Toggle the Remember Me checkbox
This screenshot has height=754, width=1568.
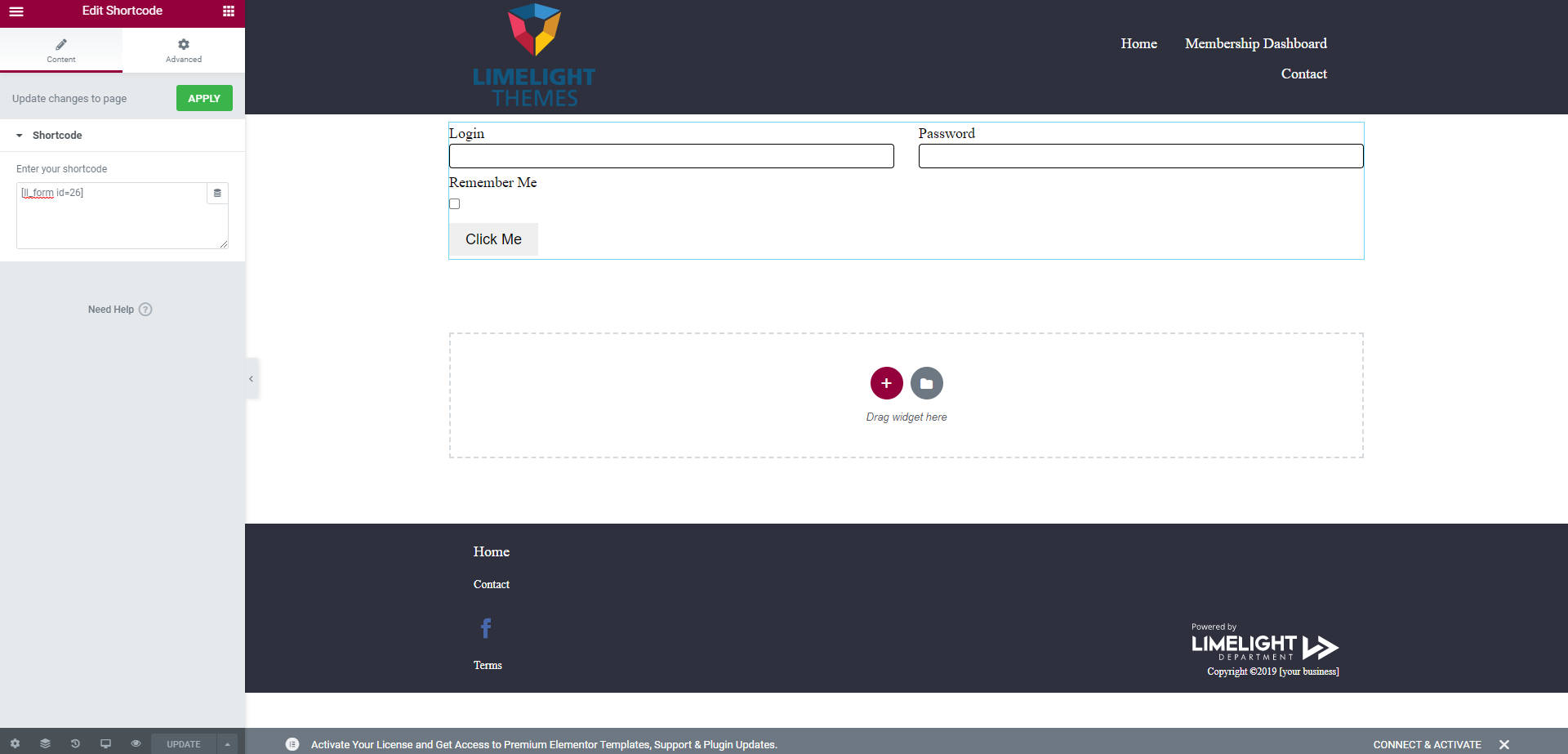(x=455, y=204)
